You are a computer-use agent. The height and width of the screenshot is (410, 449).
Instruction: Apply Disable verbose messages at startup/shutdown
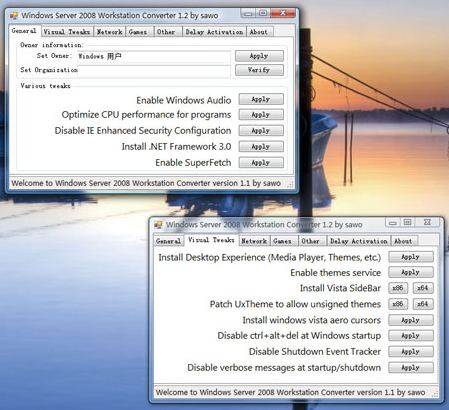[x=411, y=368]
